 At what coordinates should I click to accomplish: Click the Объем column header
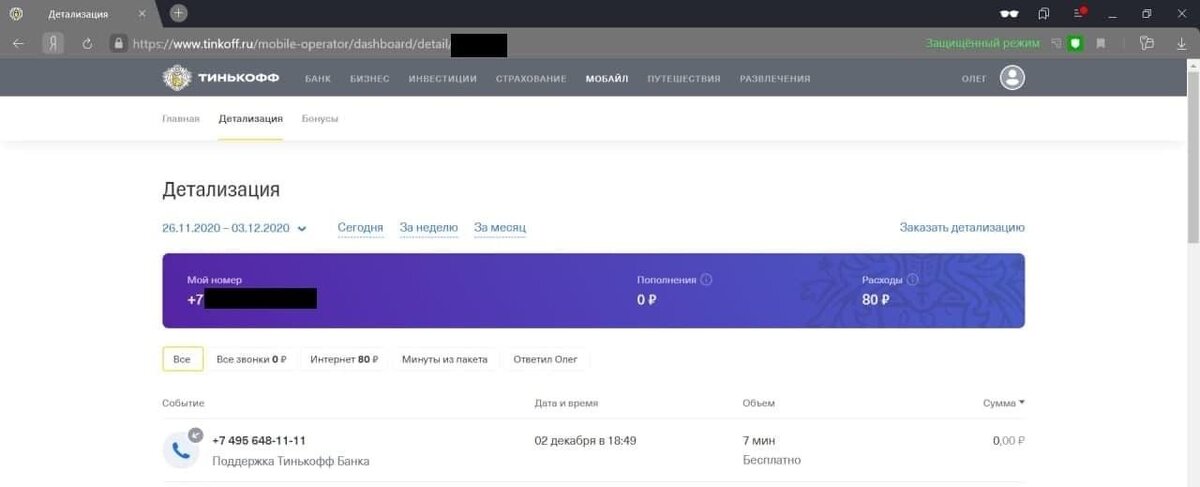[758, 403]
